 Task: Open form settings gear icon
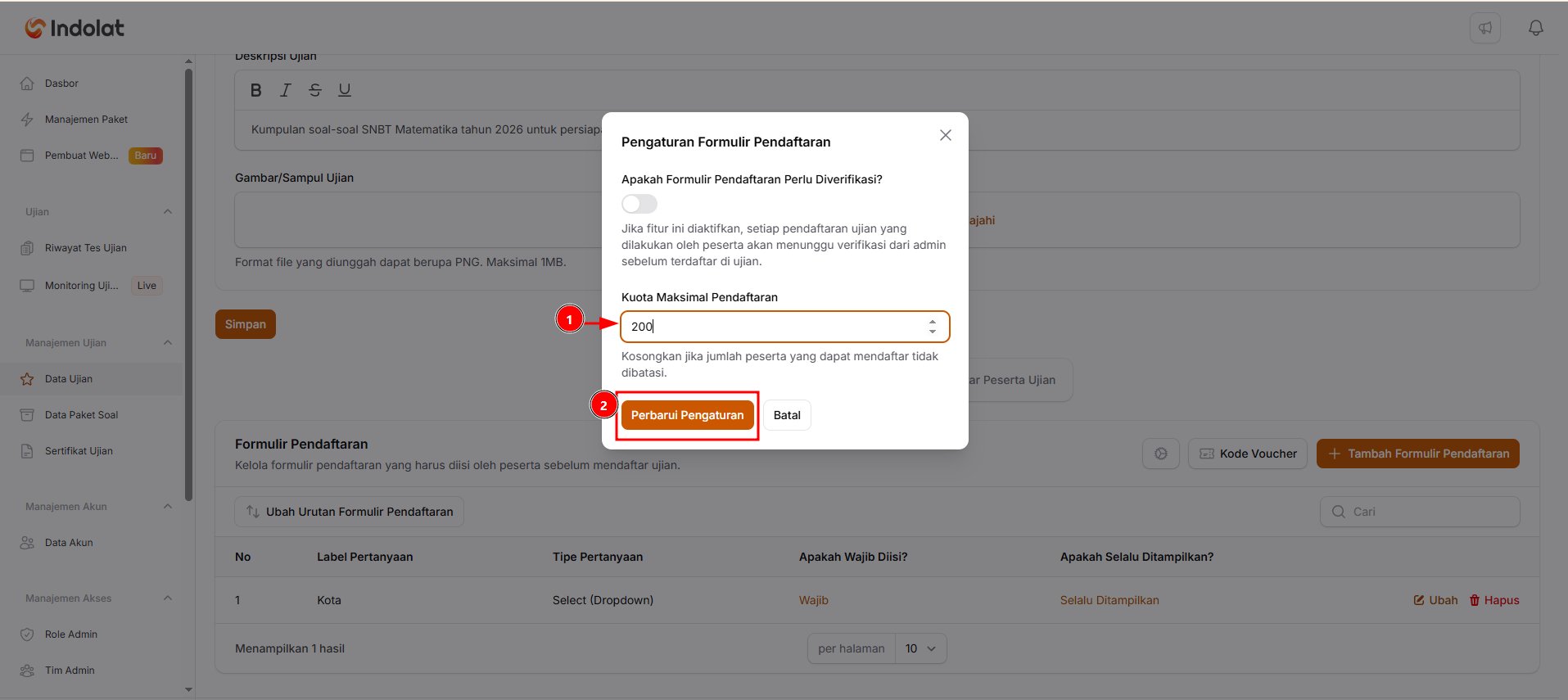1161,454
